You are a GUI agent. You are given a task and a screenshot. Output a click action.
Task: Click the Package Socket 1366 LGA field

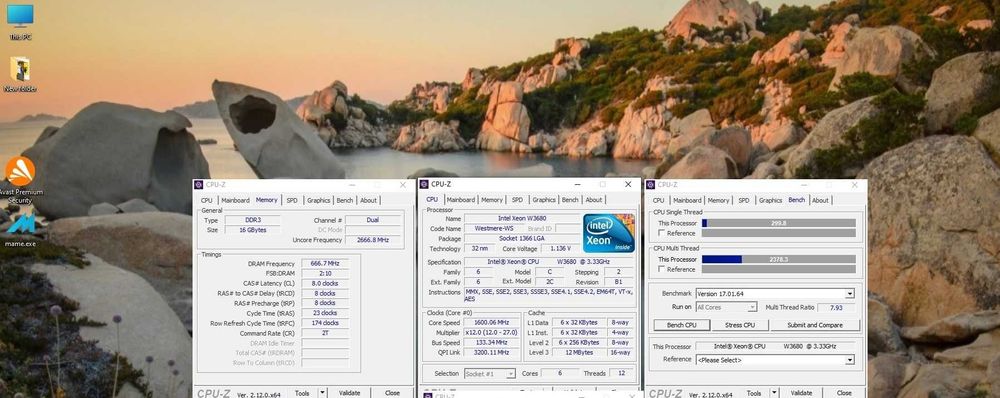point(522,239)
